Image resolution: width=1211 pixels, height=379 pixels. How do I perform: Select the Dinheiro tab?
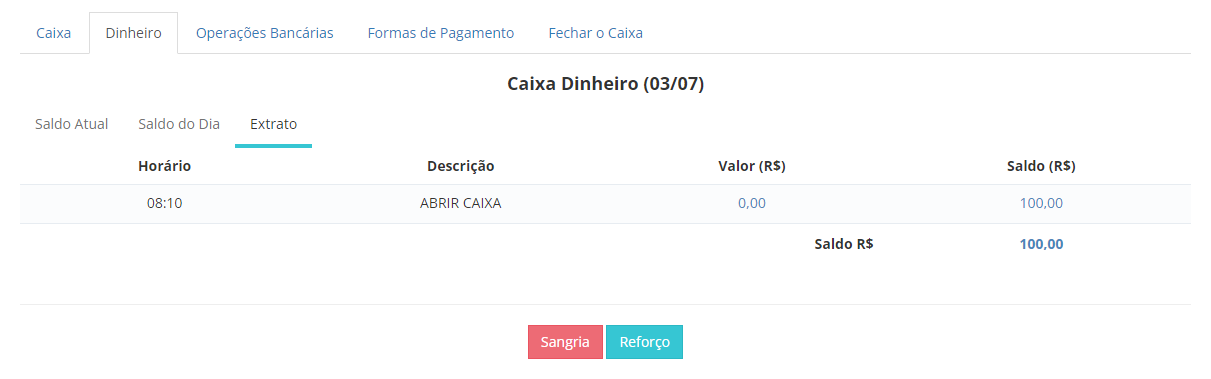(133, 33)
